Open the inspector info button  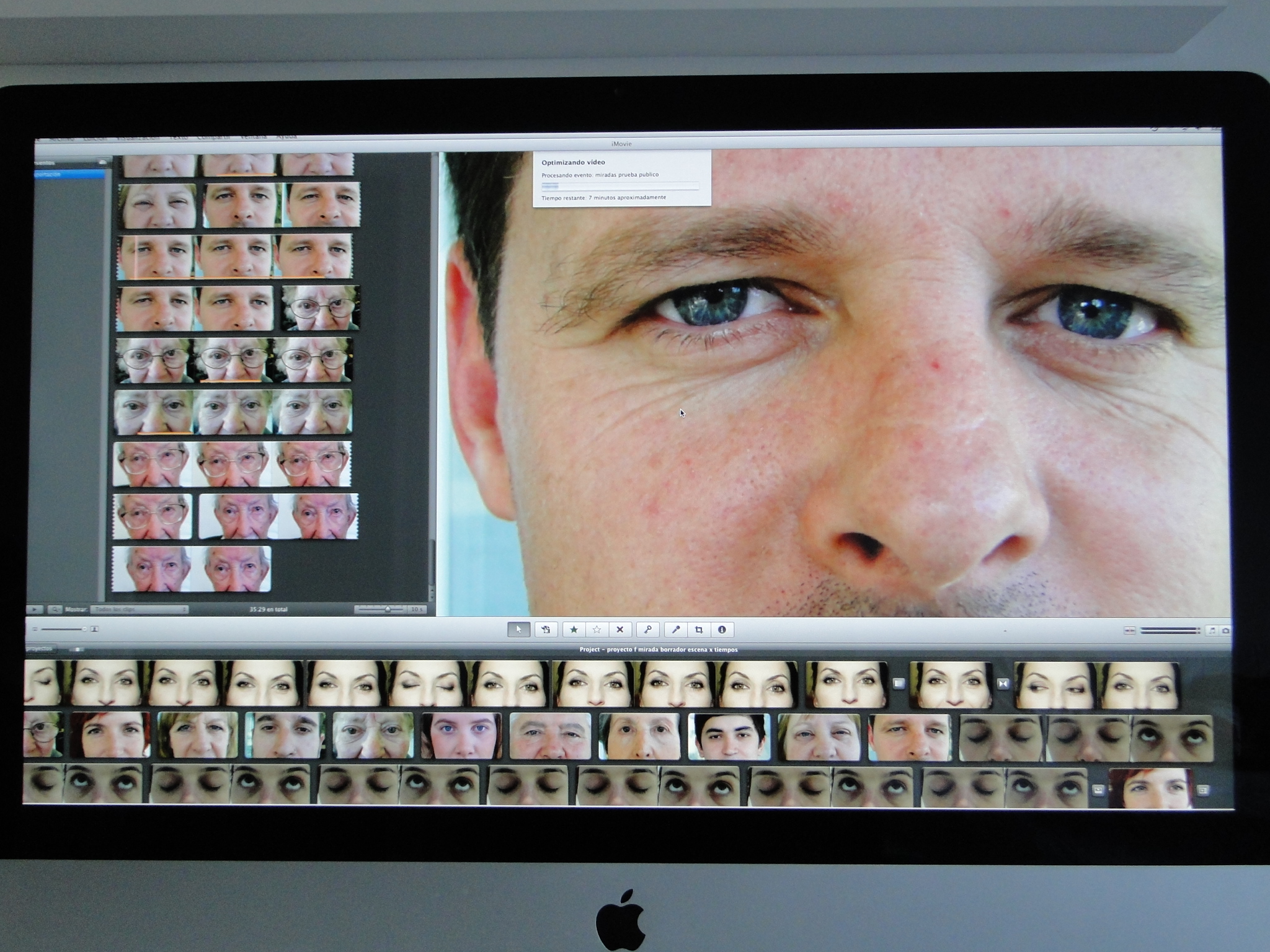coord(722,630)
